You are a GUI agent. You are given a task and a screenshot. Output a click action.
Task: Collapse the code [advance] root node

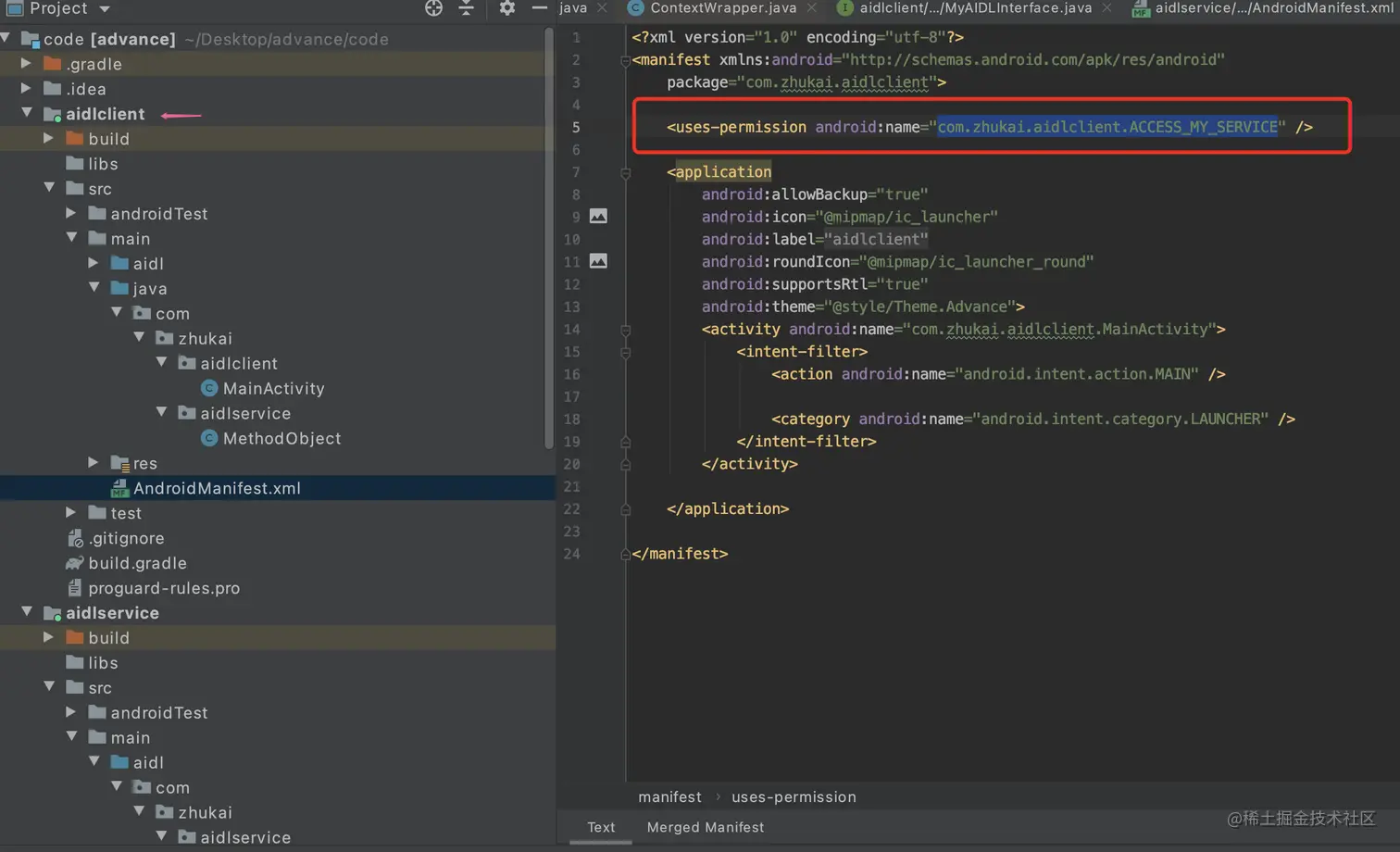tap(6, 39)
